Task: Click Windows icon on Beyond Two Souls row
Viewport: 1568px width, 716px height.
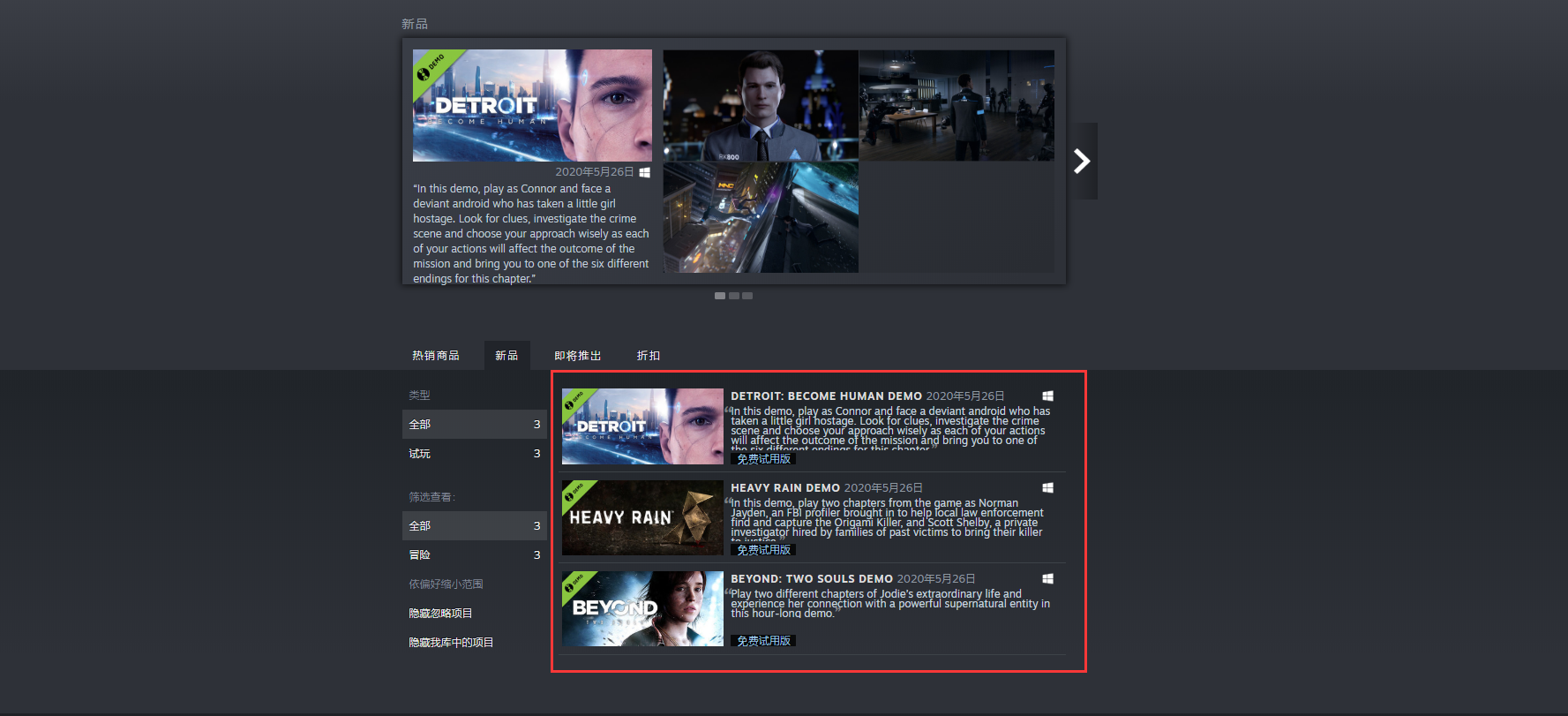Action: (1047, 578)
